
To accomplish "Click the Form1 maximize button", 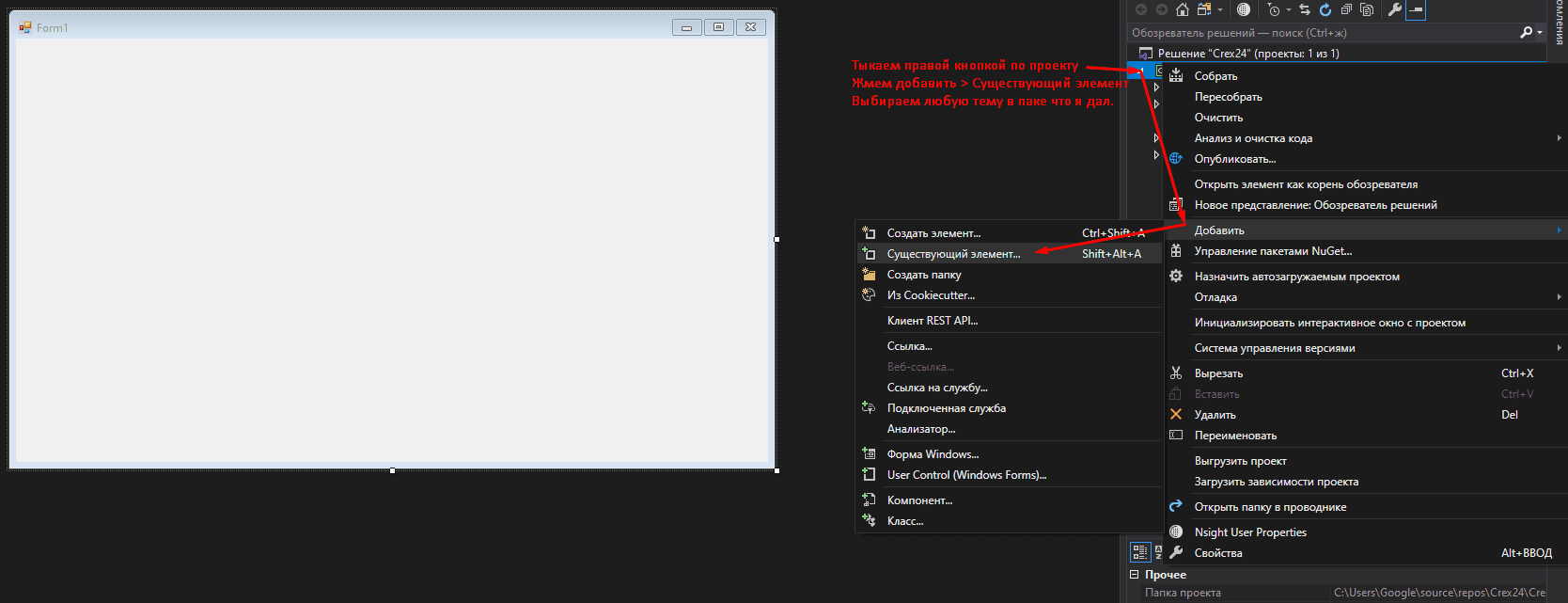I will pyautogui.click(x=718, y=27).
